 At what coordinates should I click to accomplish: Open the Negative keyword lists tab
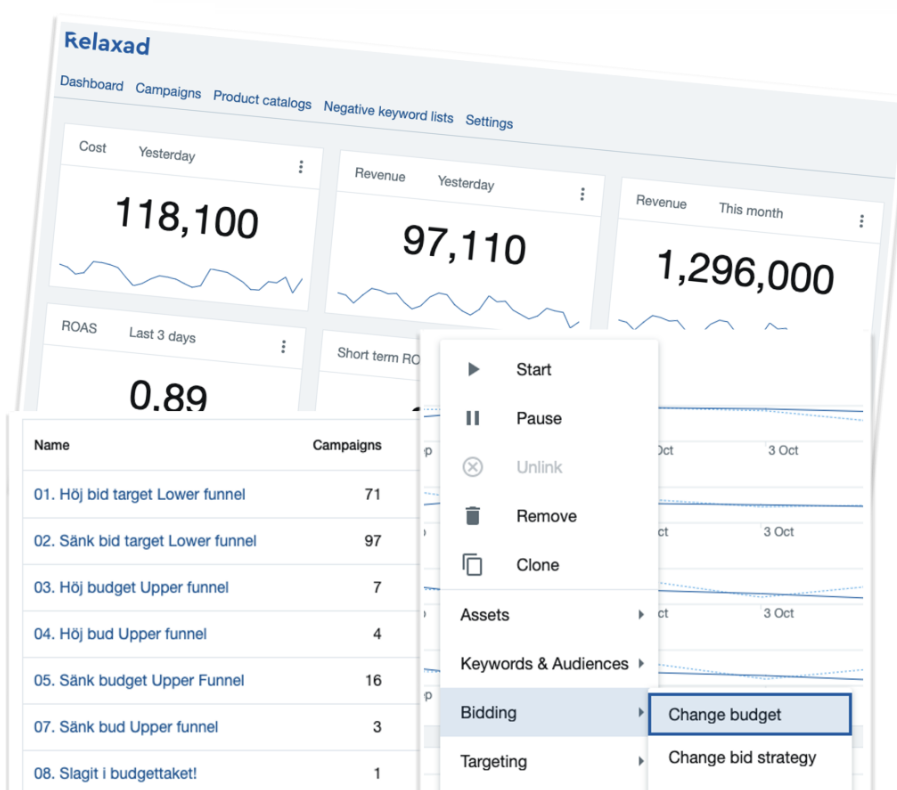point(388,113)
